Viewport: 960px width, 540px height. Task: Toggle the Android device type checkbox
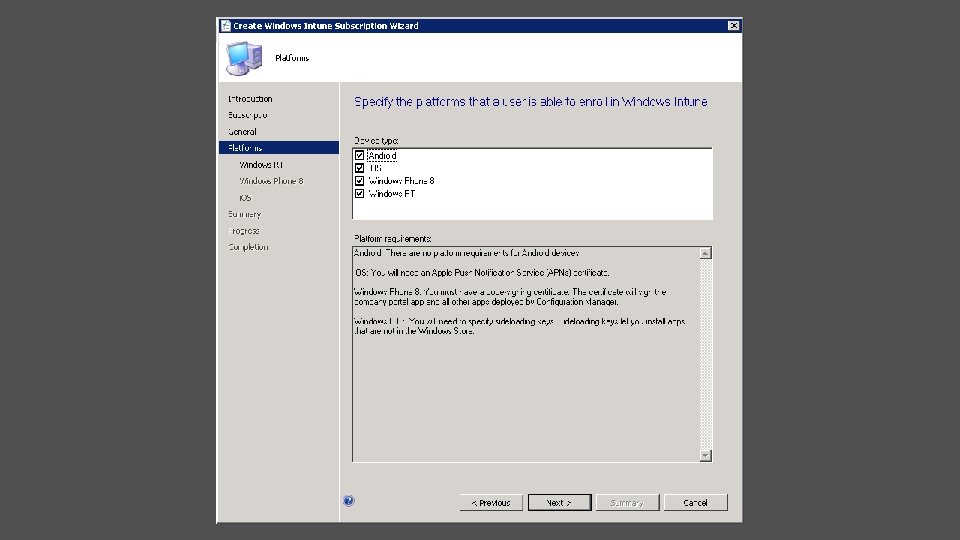[x=359, y=156]
